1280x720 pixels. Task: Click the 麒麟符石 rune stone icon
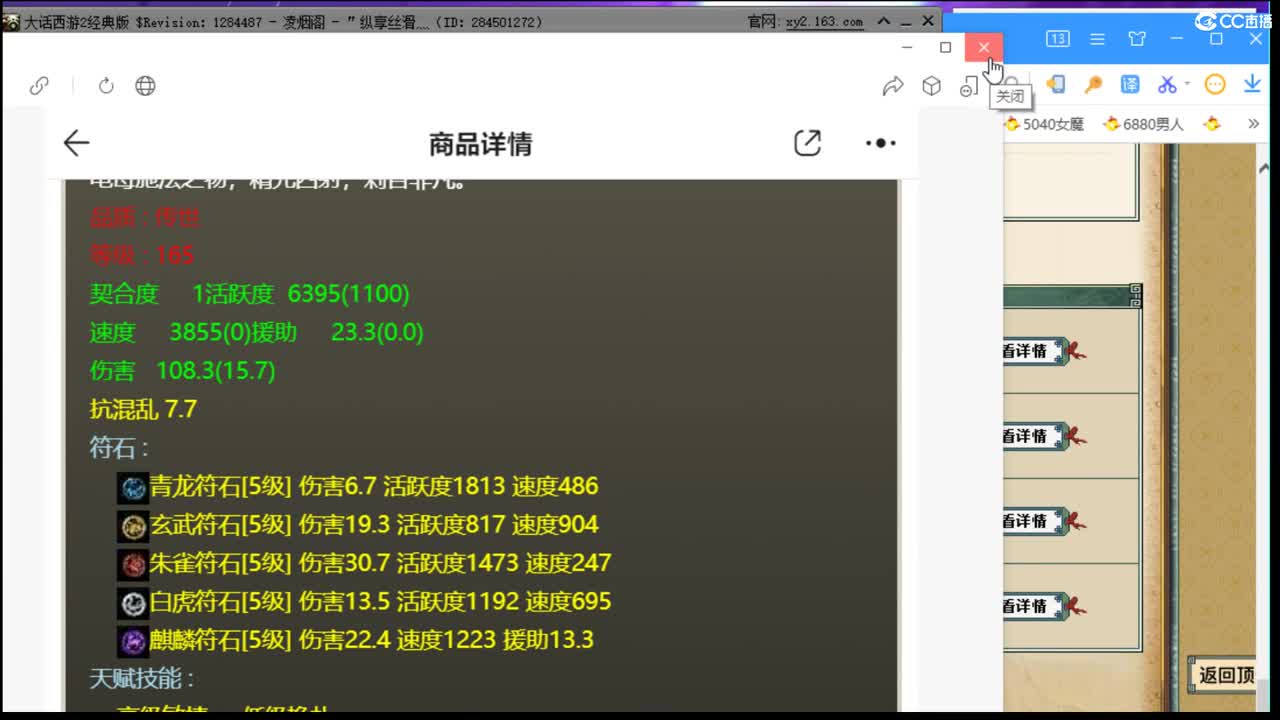pos(133,640)
